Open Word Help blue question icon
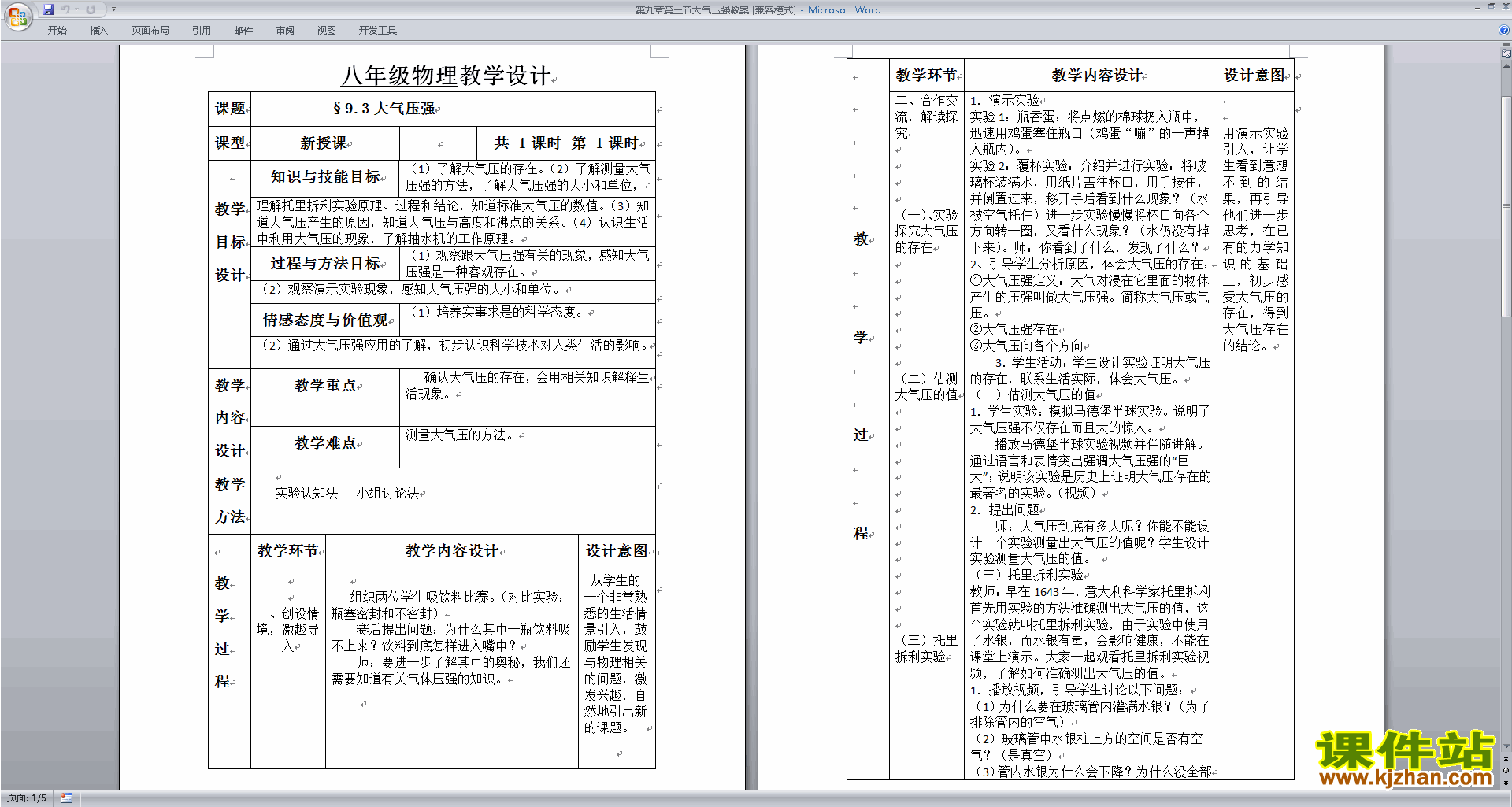 click(x=1504, y=31)
